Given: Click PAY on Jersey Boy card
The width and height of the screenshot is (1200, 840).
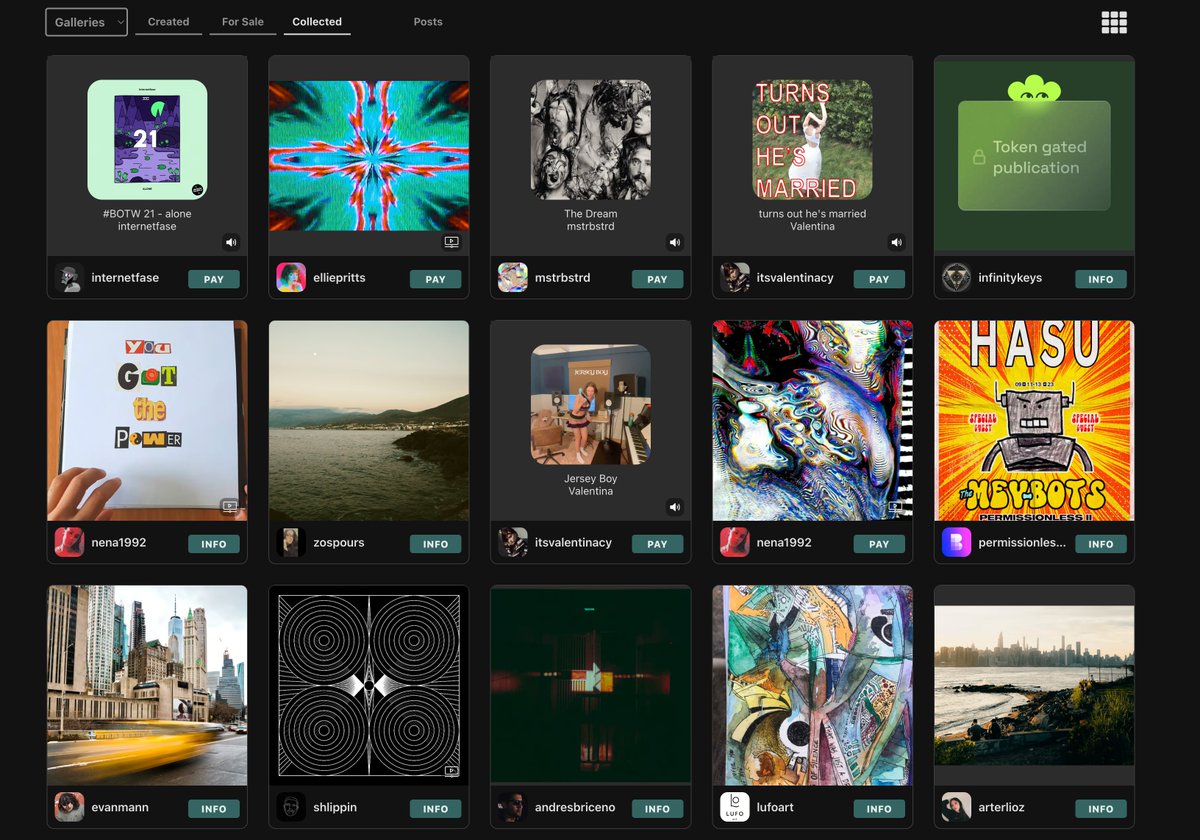Looking at the screenshot, I should point(658,544).
